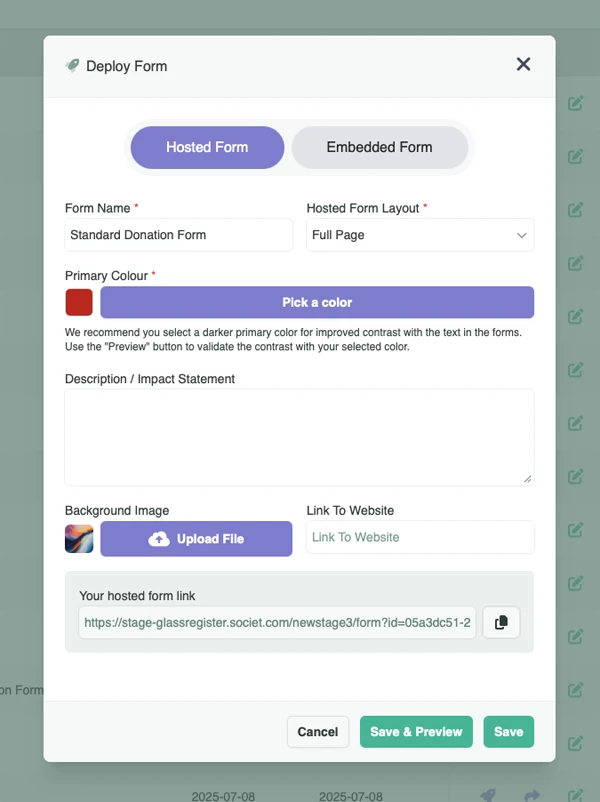Click the red Primary Colour swatch
The width and height of the screenshot is (600, 802).
79,302
